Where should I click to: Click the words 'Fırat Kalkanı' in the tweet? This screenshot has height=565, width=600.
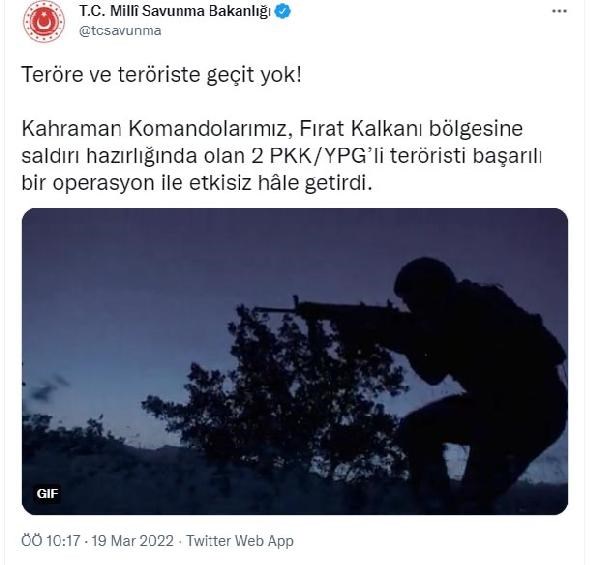click(x=360, y=129)
